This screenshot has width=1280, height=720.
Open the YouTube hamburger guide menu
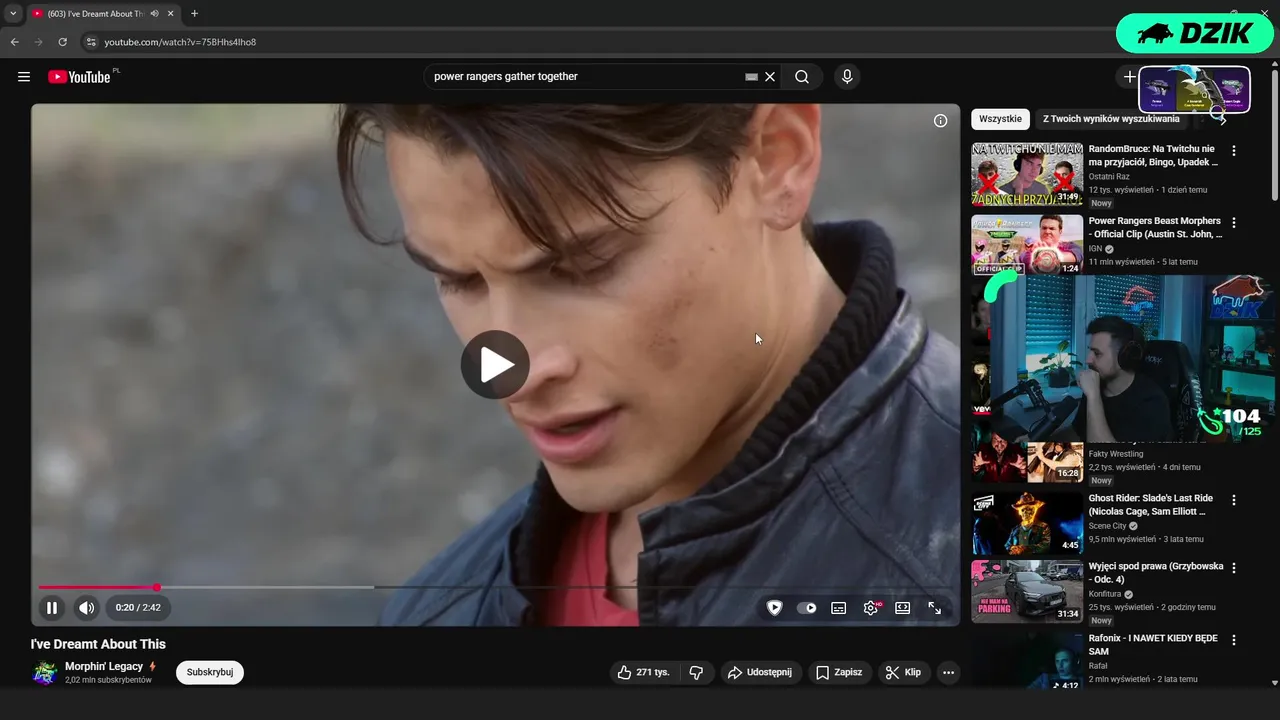click(x=24, y=77)
